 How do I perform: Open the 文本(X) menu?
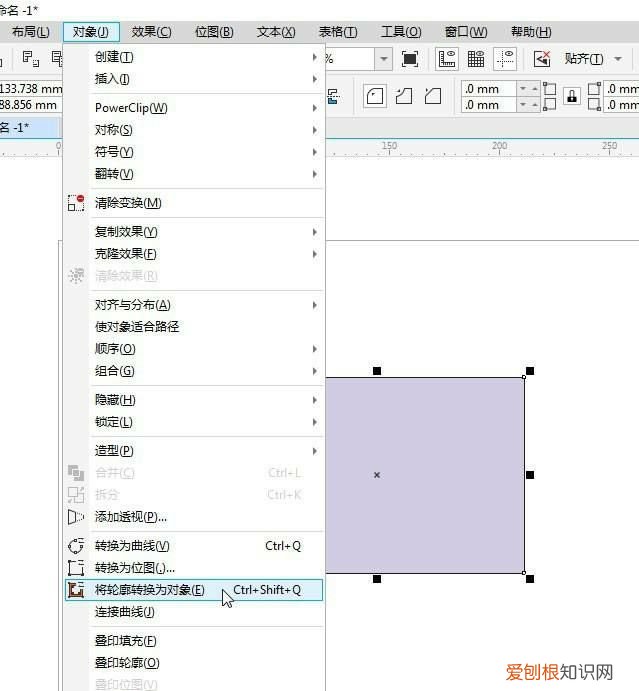276,32
